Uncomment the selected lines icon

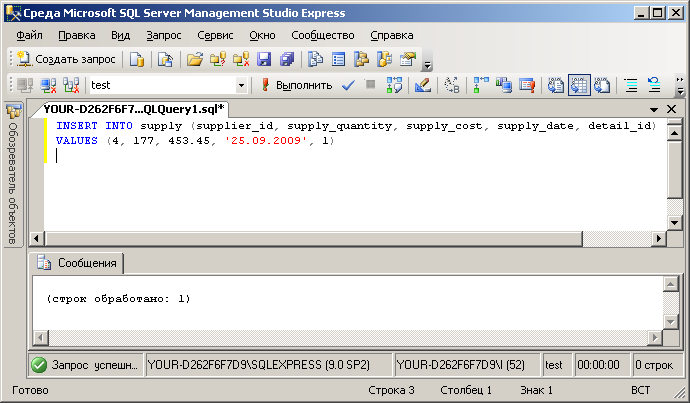[654, 85]
